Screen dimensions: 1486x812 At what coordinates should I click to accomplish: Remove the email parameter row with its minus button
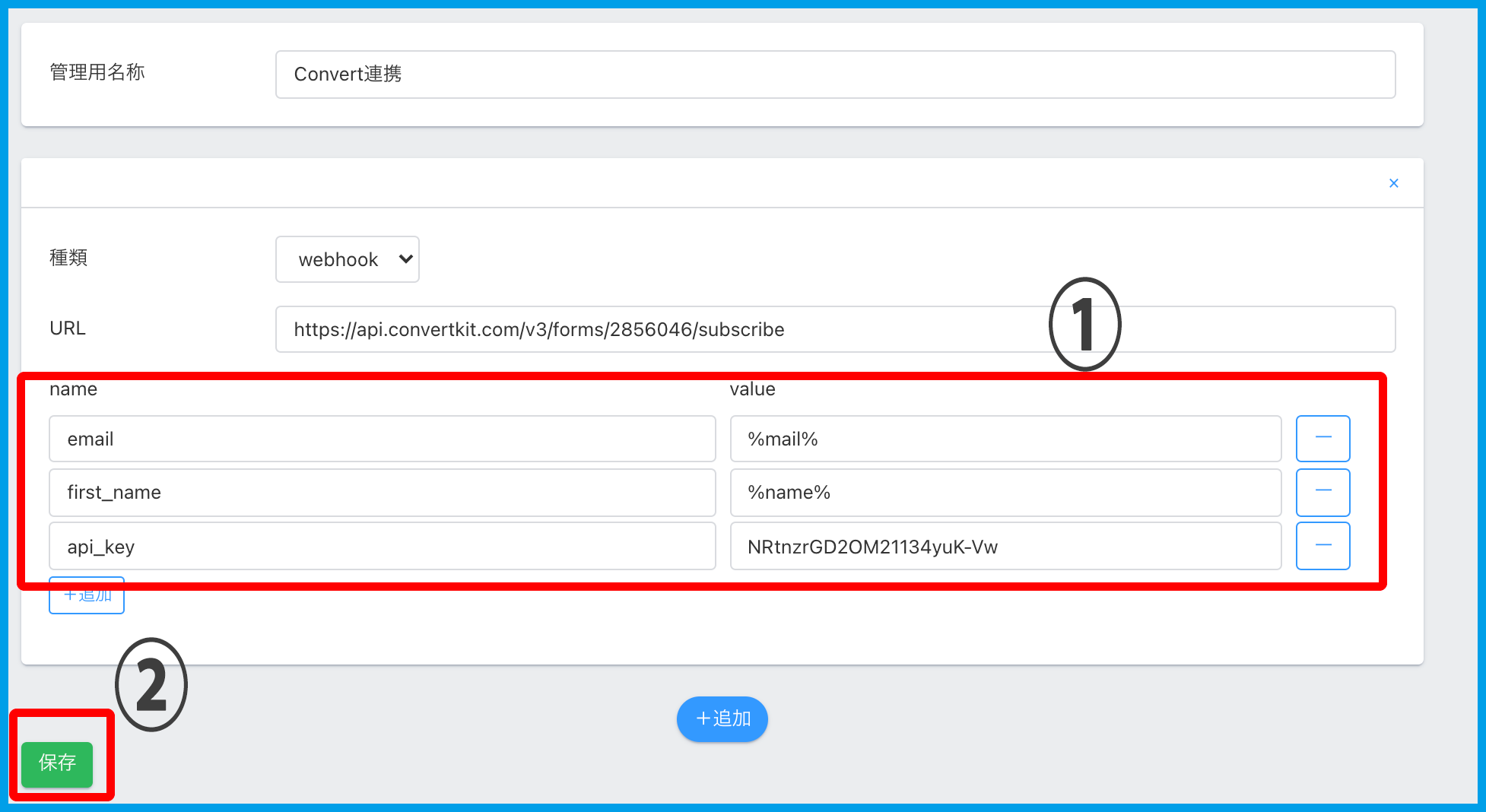click(1322, 438)
